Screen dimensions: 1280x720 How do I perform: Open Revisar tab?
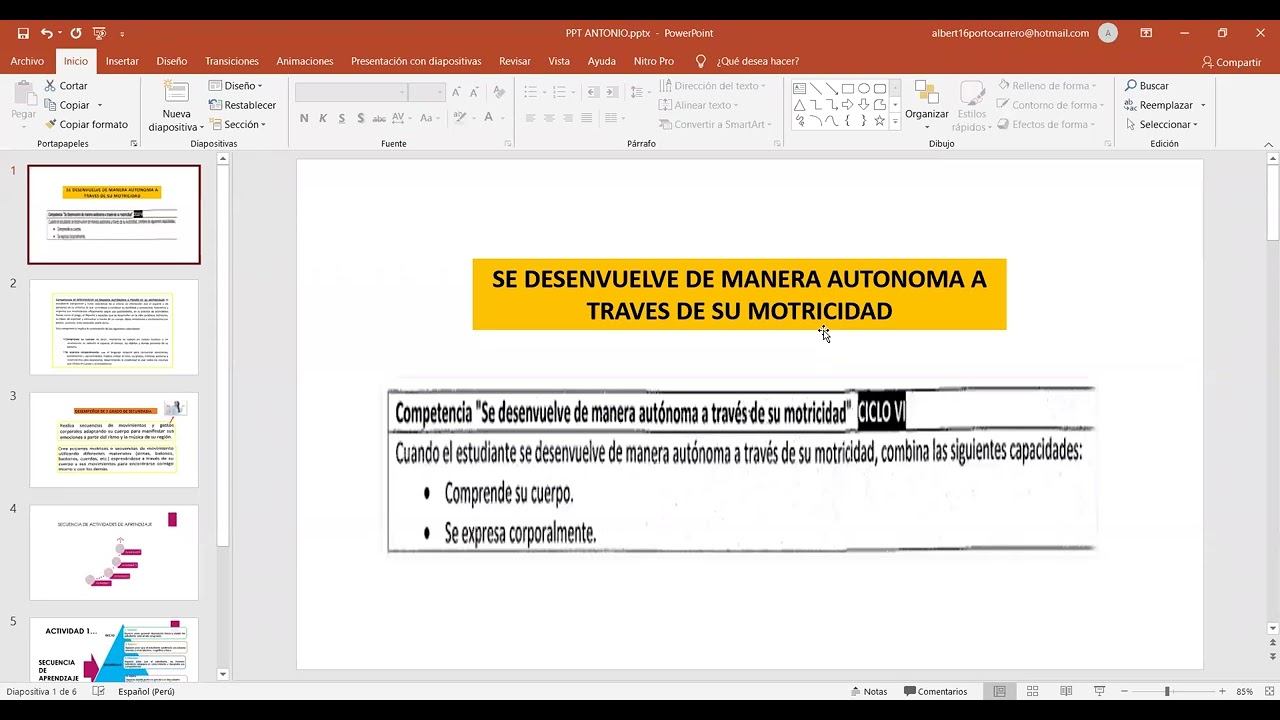pos(515,61)
